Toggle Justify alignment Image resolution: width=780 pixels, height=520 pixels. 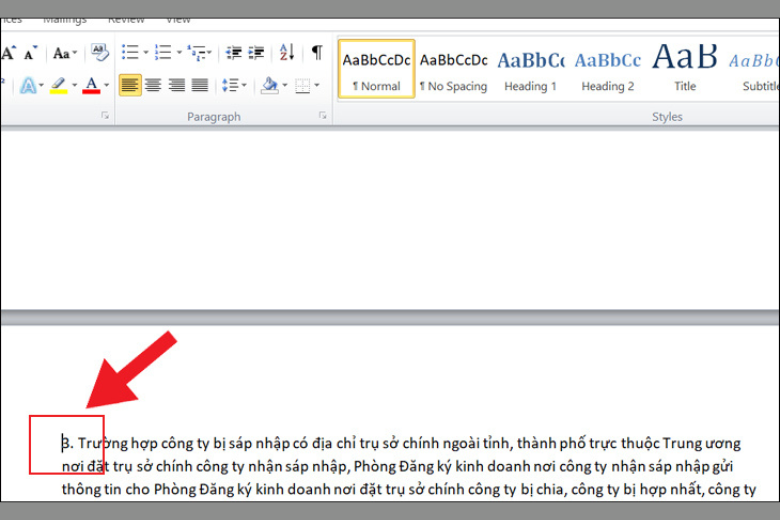pos(200,85)
